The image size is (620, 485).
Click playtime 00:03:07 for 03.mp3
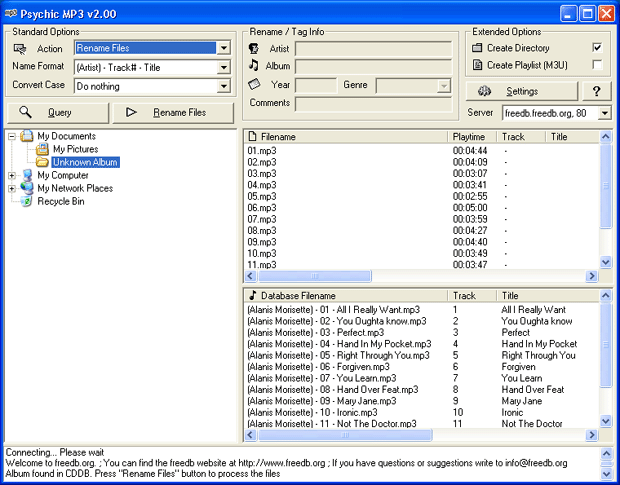click(470, 174)
